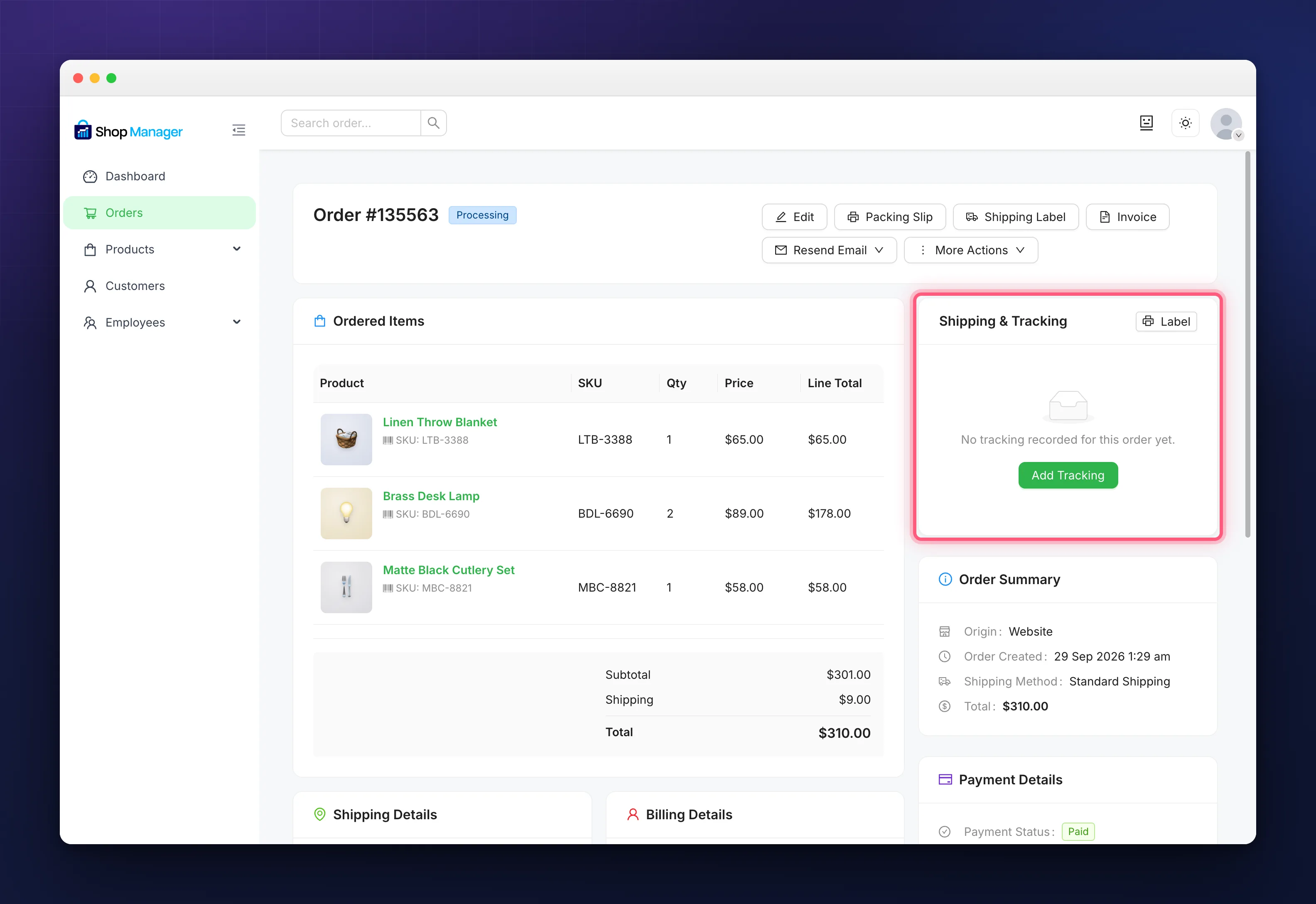Viewport: 1316px width, 904px height.
Task: Open the user avatar menu
Action: [x=1226, y=123]
